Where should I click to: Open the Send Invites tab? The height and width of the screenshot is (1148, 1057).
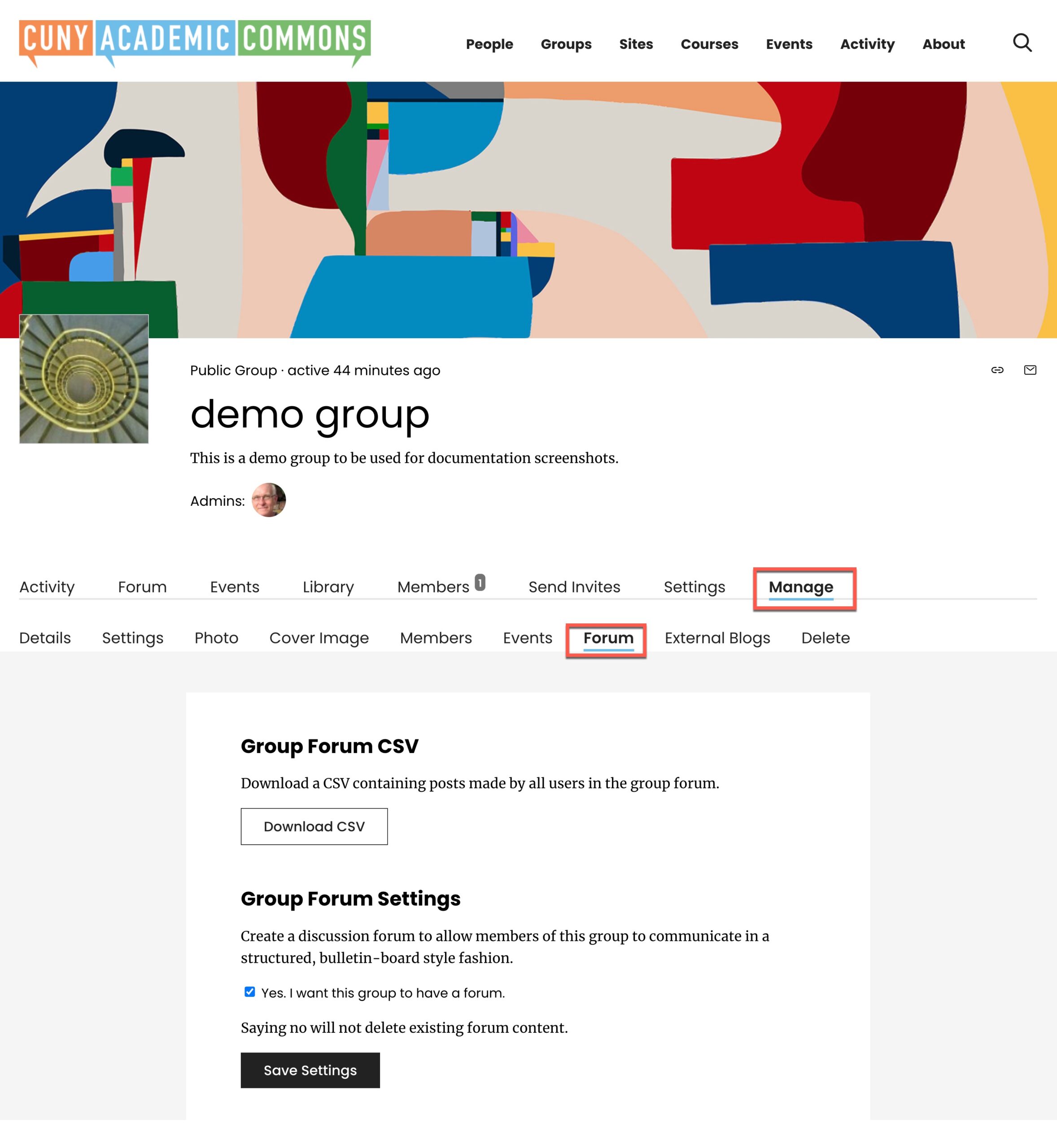click(574, 587)
